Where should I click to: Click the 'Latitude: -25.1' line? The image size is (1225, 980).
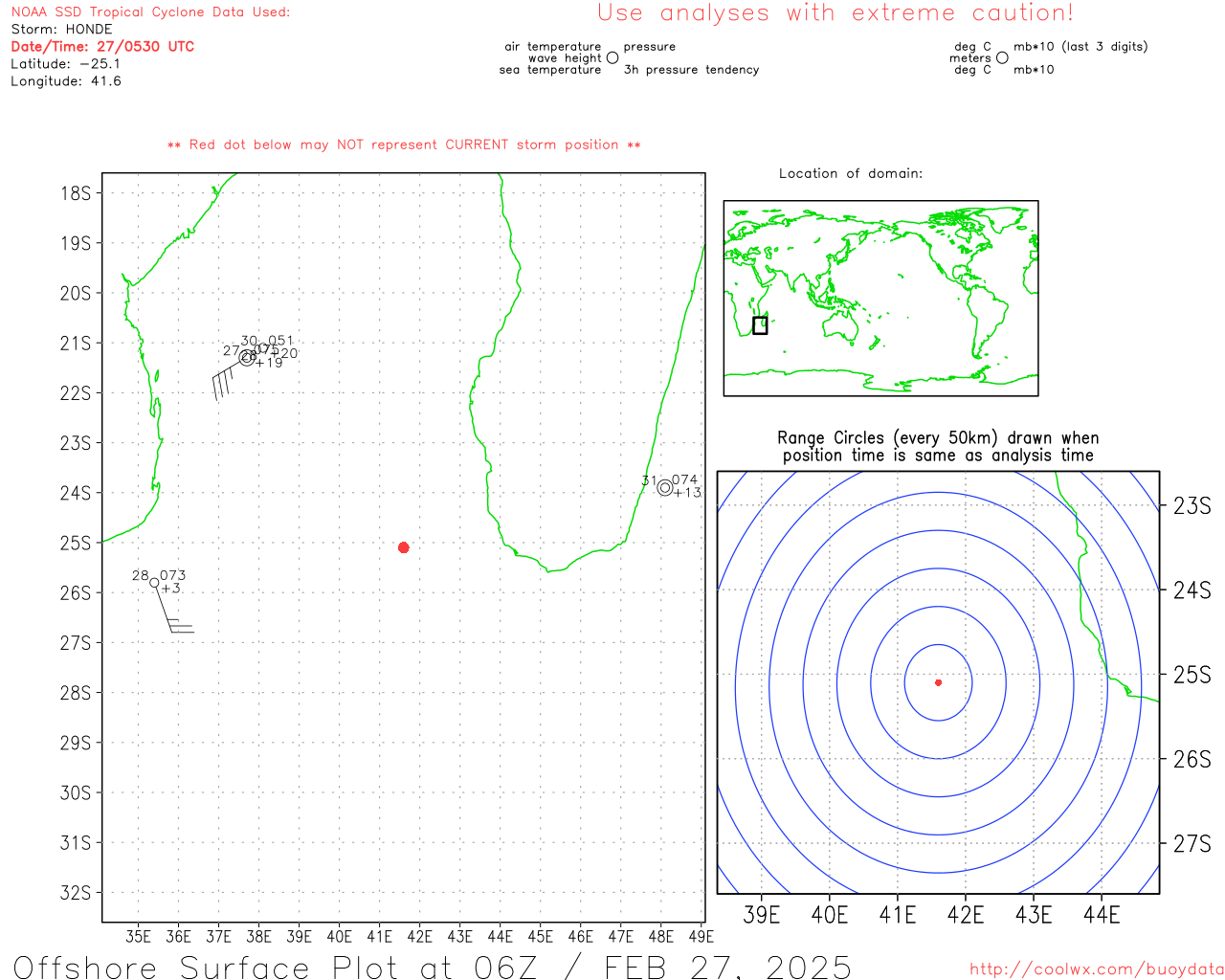(65, 64)
